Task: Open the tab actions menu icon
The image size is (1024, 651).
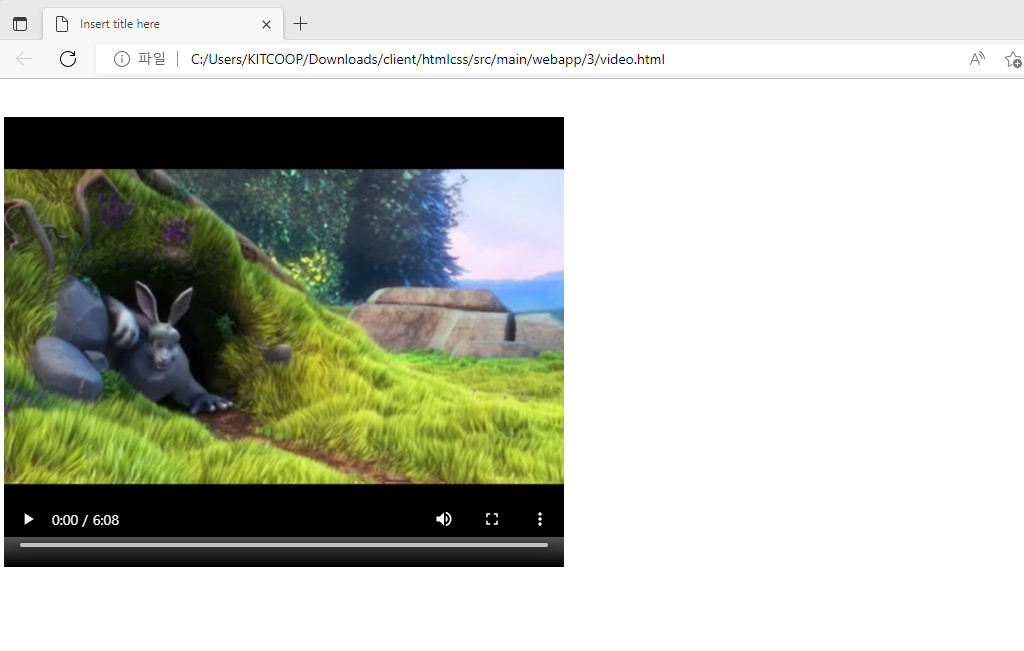Action: coord(20,24)
